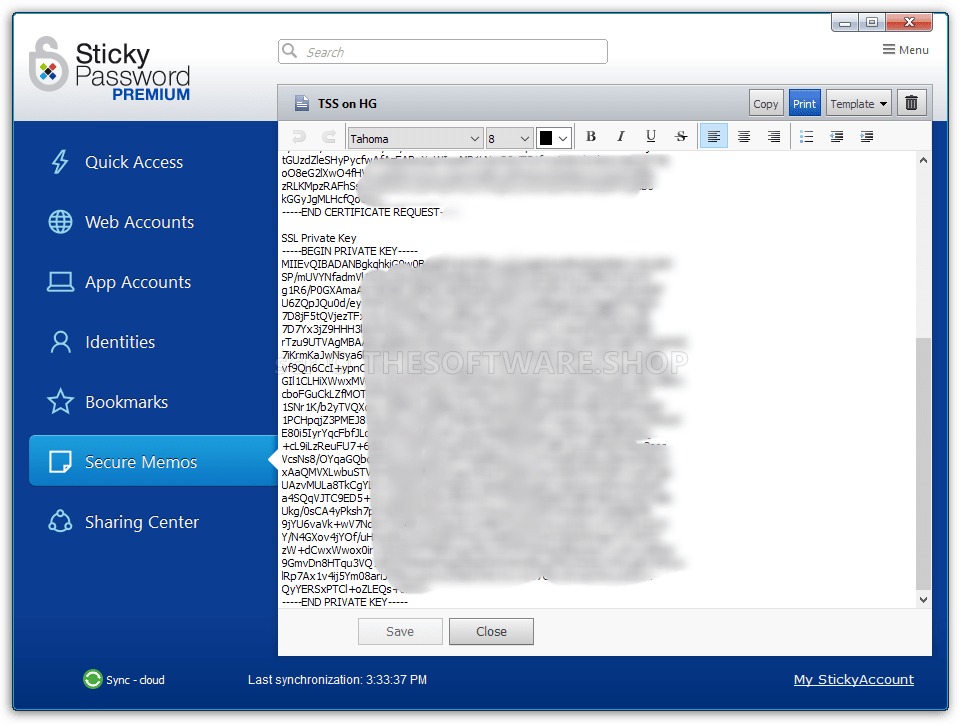Toggle bold formatting
Viewport: 962px width, 724px height.
[x=591, y=136]
